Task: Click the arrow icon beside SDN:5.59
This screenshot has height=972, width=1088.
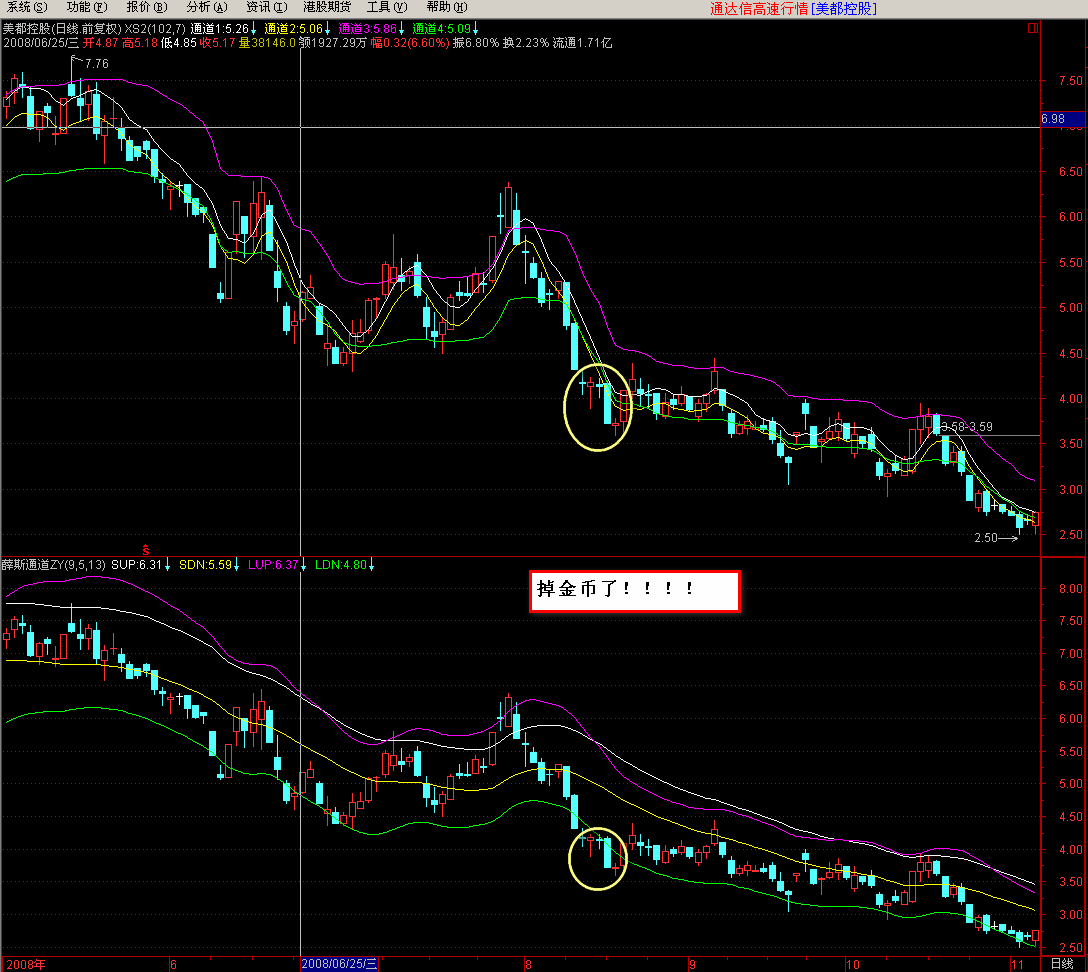Action: point(236,565)
